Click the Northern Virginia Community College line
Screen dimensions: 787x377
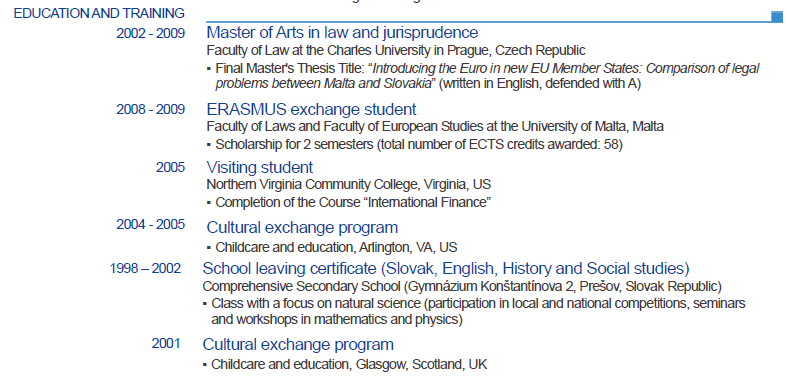(349, 184)
